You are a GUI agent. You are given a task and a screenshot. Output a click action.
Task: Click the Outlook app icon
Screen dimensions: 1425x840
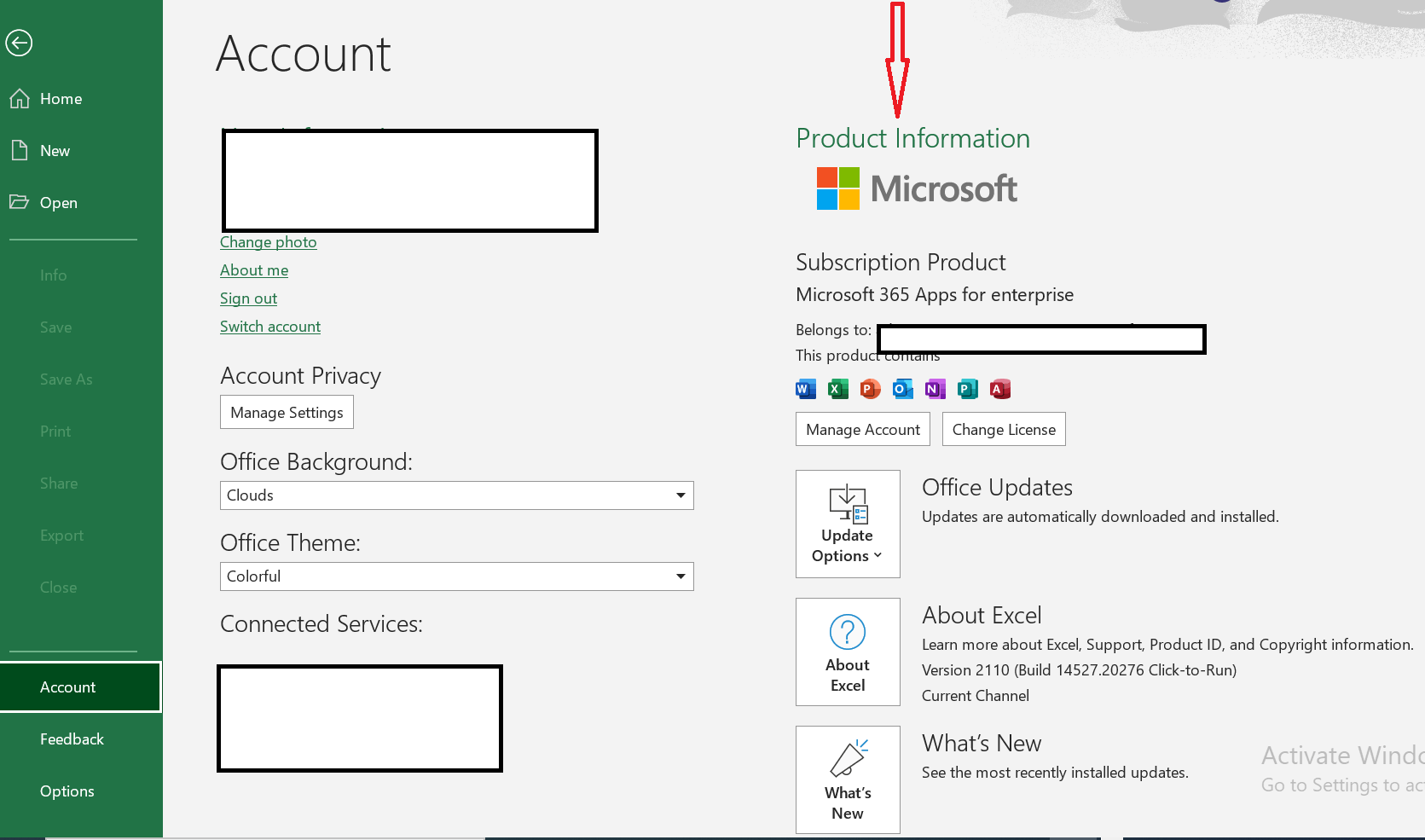pos(902,389)
